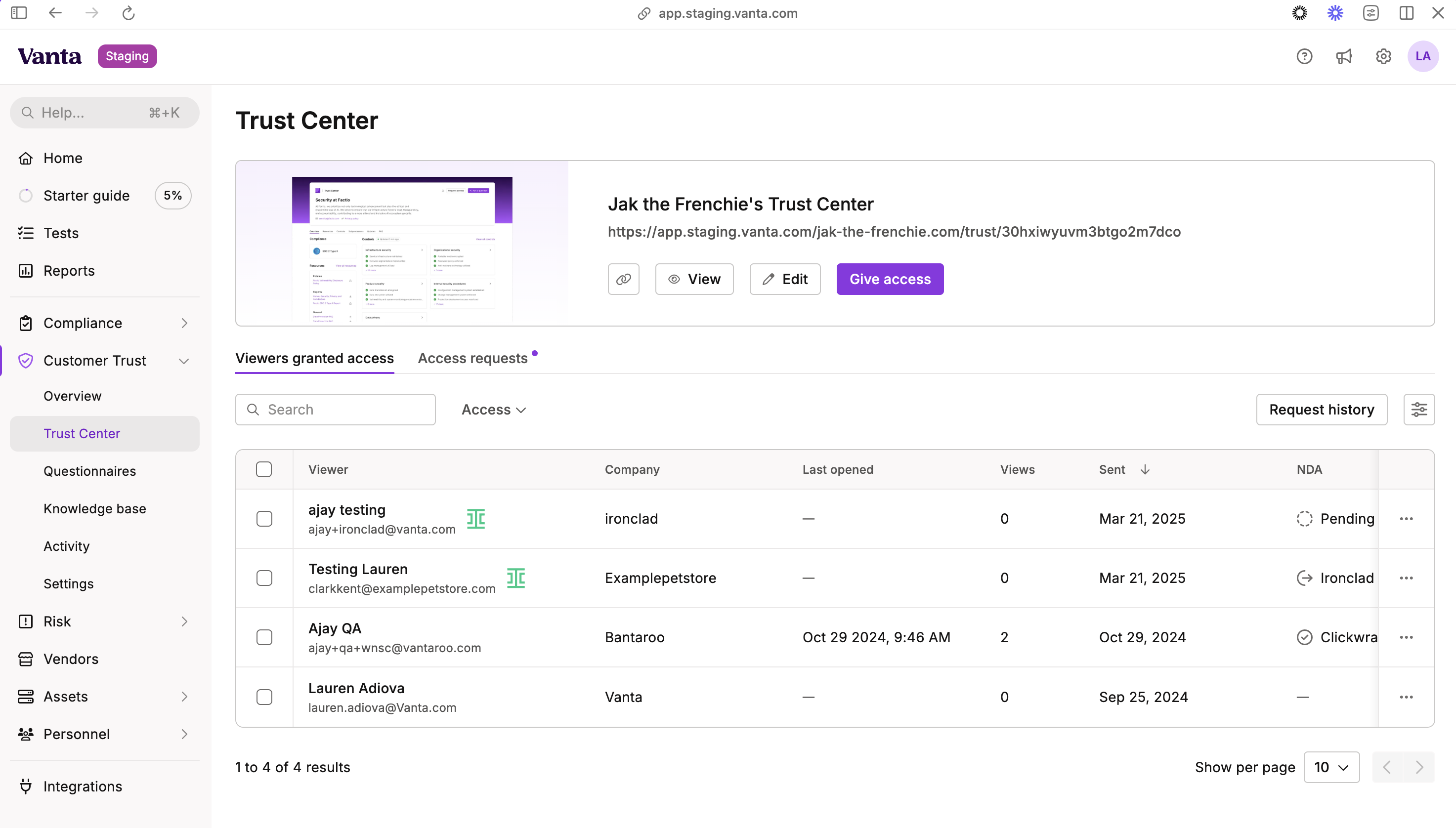Check the Testing Lauren row checkbox
The image size is (1456, 828).
point(264,579)
